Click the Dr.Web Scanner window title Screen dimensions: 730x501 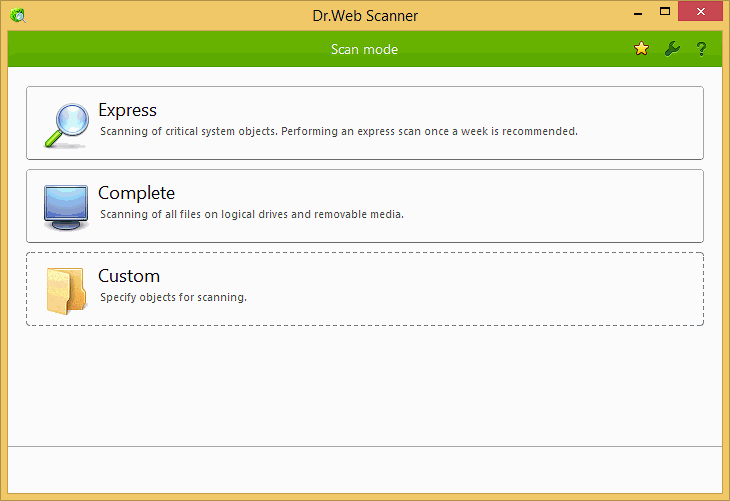click(365, 16)
